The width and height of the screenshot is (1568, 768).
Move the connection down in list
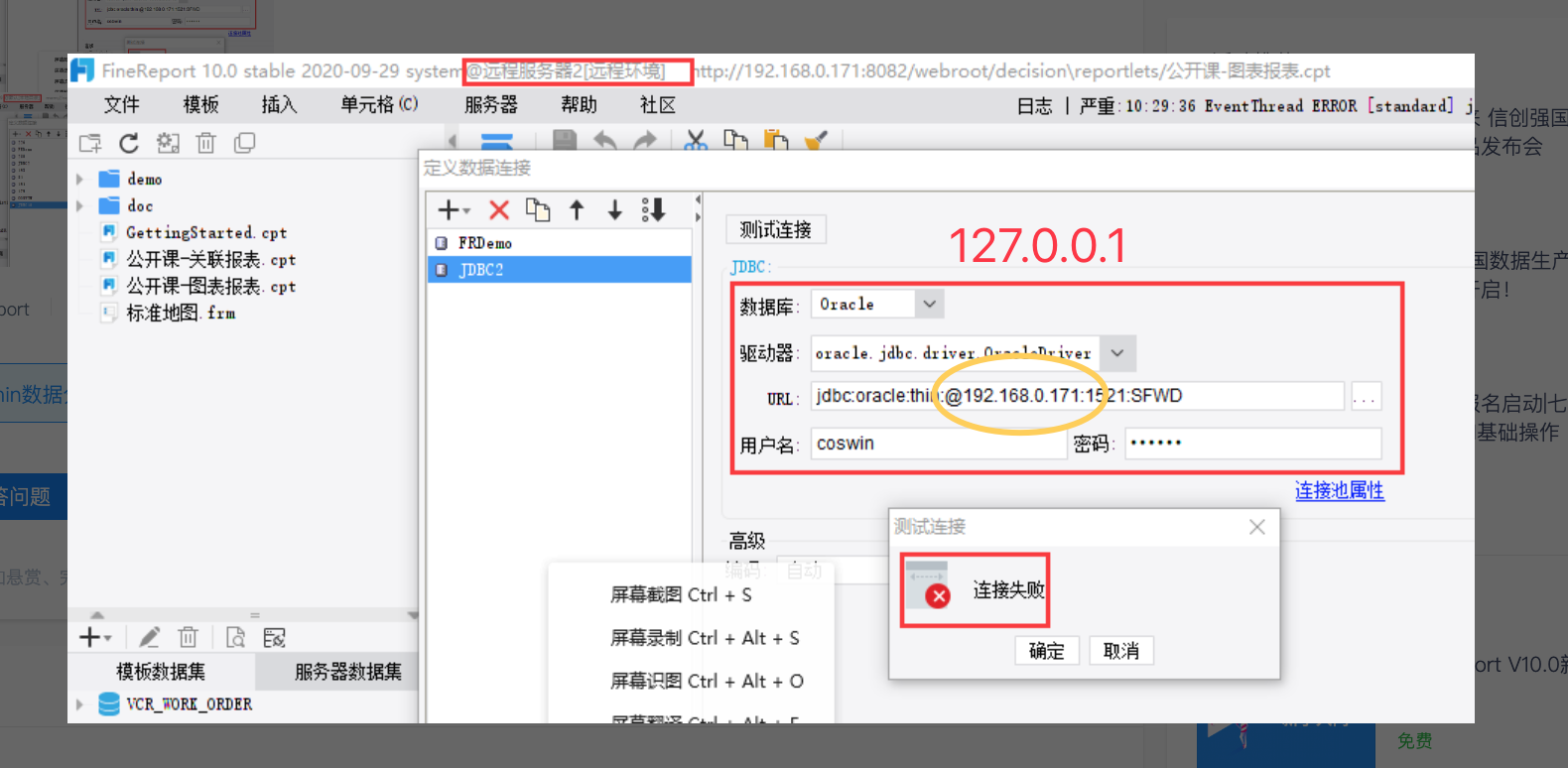(615, 210)
